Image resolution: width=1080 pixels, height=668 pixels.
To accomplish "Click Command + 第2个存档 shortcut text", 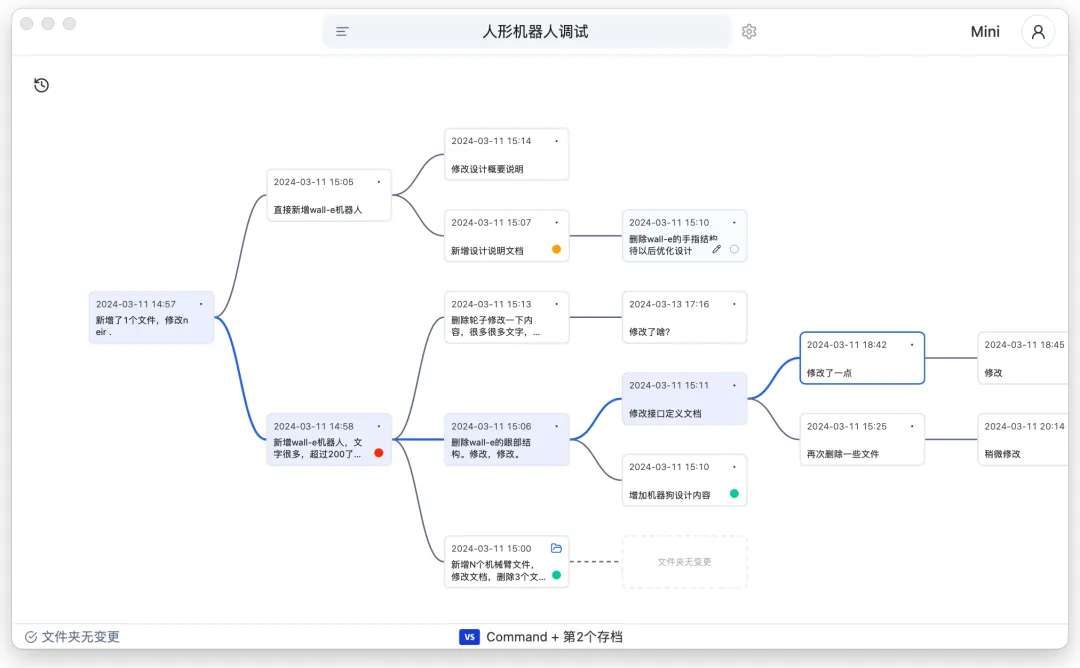I will [x=554, y=637].
